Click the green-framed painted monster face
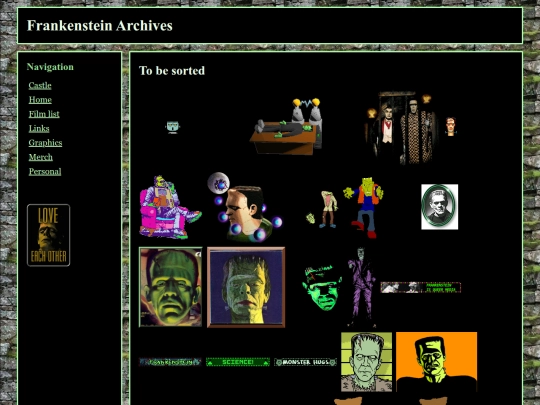Viewport: 540px width, 405px height. 170,287
